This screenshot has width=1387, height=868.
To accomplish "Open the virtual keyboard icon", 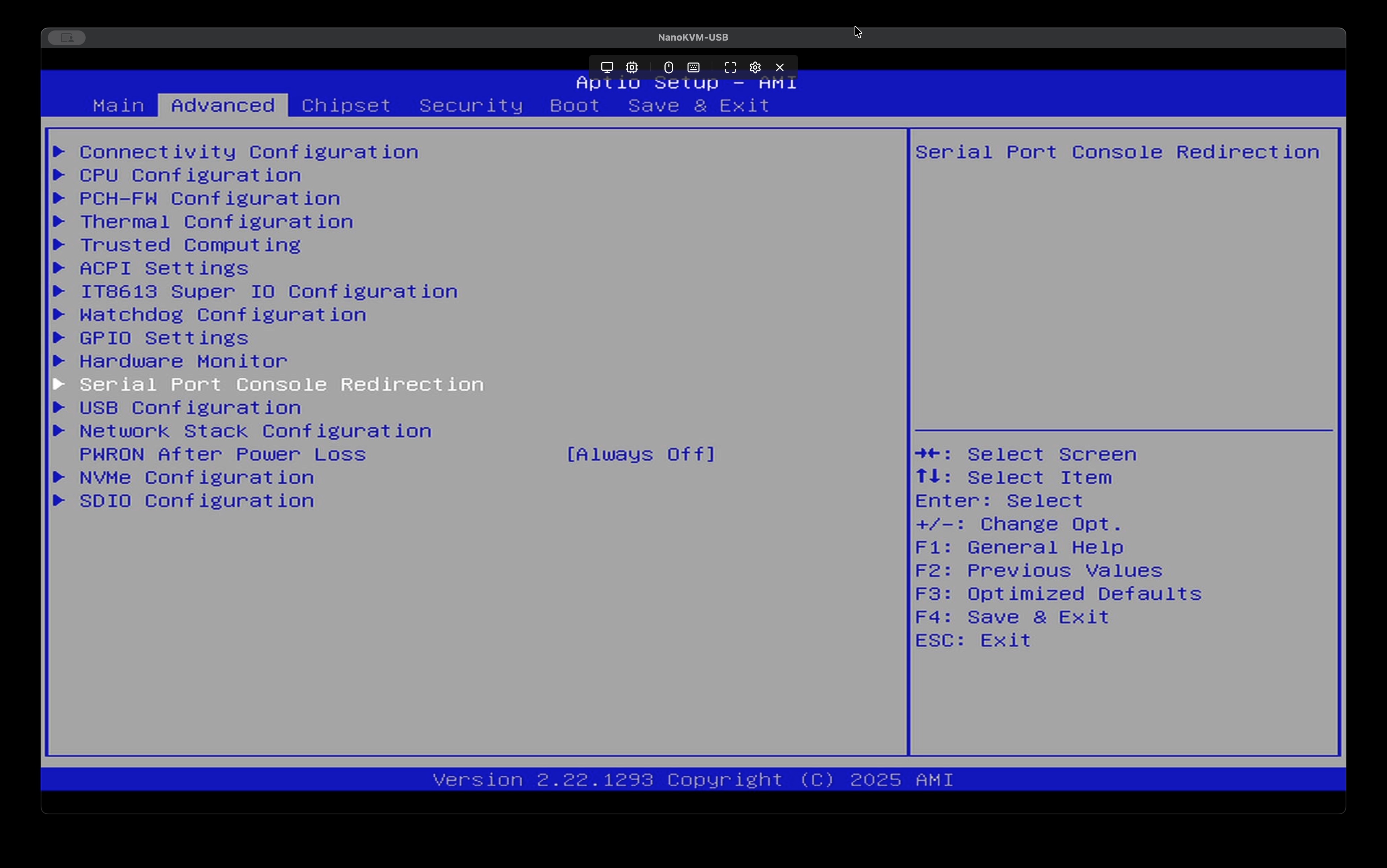I will point(694,67).
